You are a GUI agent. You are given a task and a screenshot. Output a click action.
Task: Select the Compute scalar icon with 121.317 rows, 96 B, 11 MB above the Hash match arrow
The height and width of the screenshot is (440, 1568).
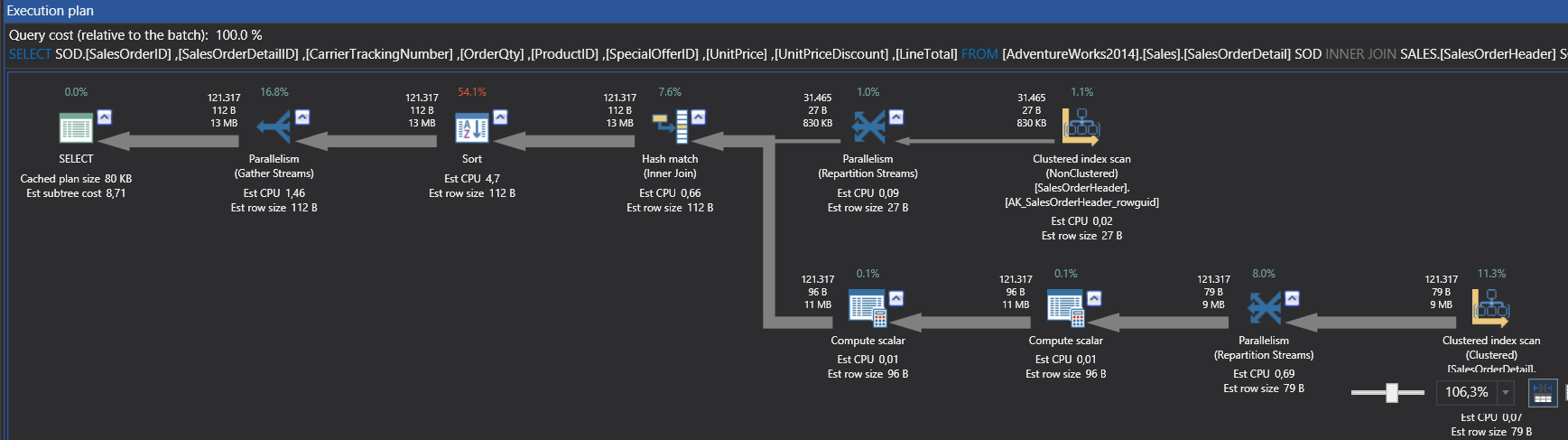[868, 309]
